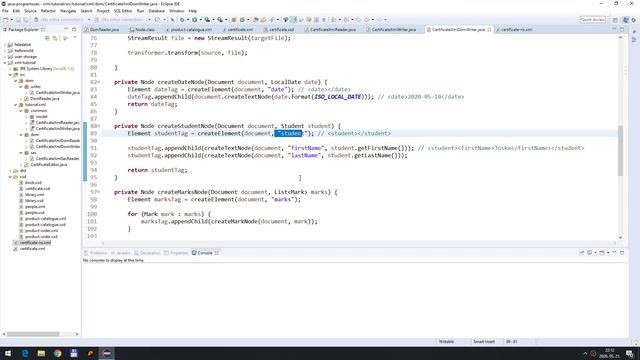The image size is (640, 360).
Task: Open File Explorer from taskbar
Action: point(41,353)
